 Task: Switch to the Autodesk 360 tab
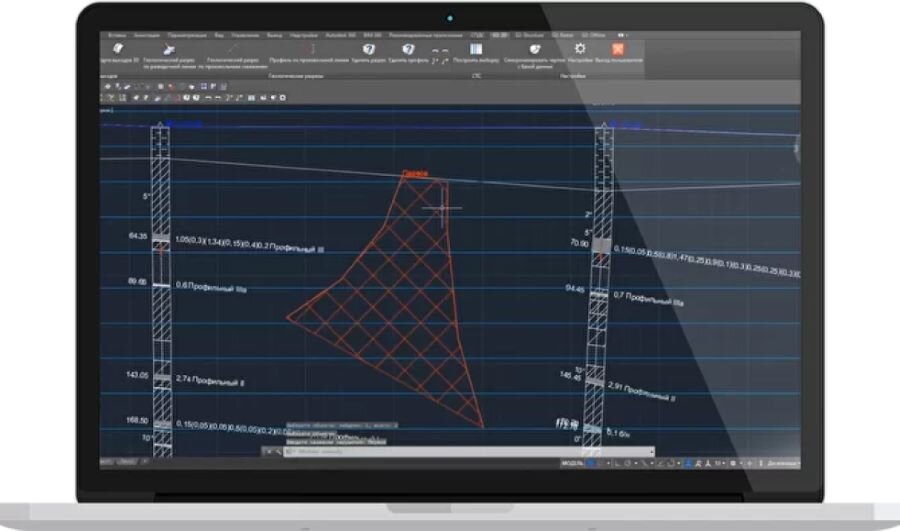click(x=341, y=35)
